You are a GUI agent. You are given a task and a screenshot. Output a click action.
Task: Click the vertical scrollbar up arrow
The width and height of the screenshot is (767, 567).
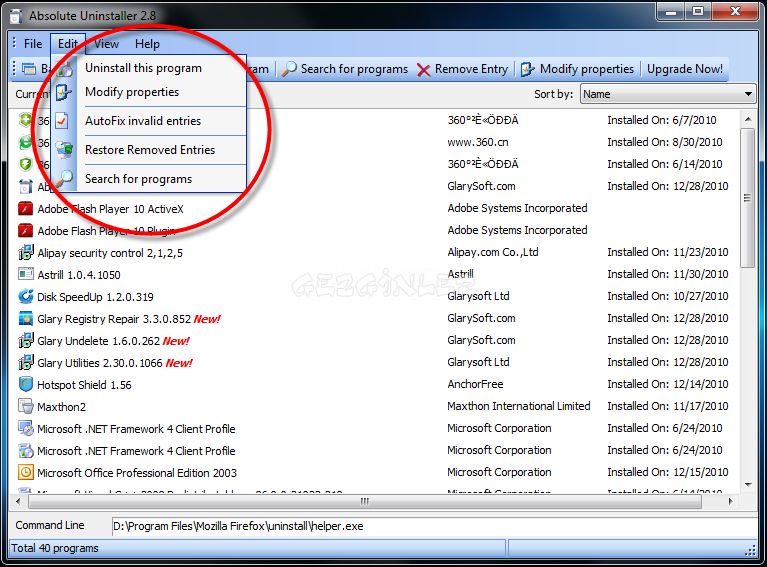747,119
